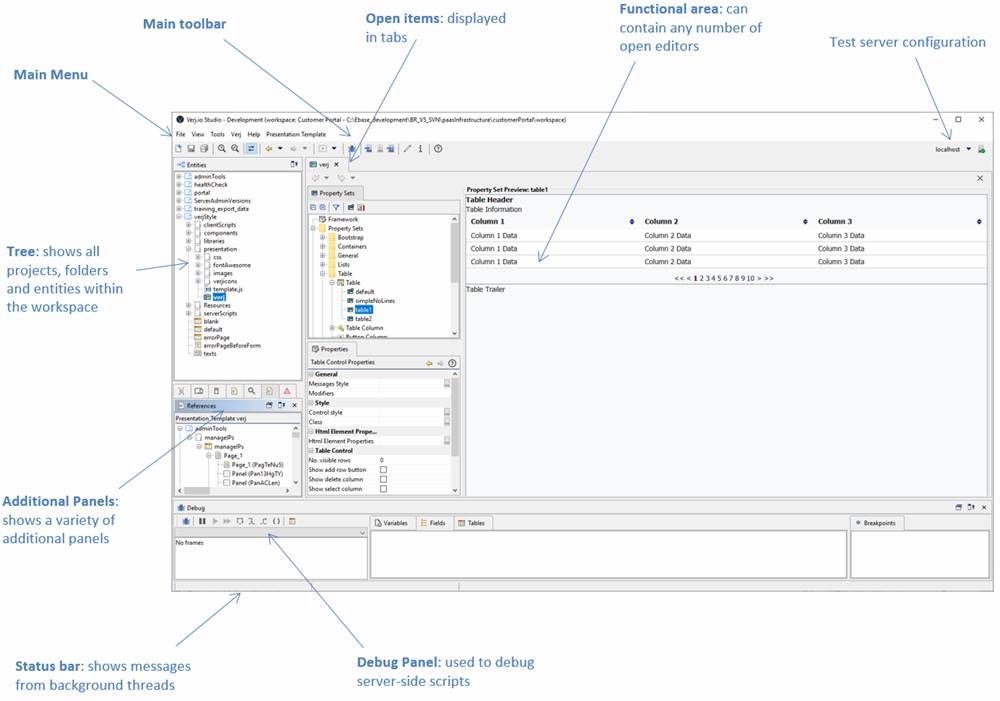This screenshot has width=1000, height=701.
Task: Click the Save icon in main toolbar
Action: click(x=191, y=149)
